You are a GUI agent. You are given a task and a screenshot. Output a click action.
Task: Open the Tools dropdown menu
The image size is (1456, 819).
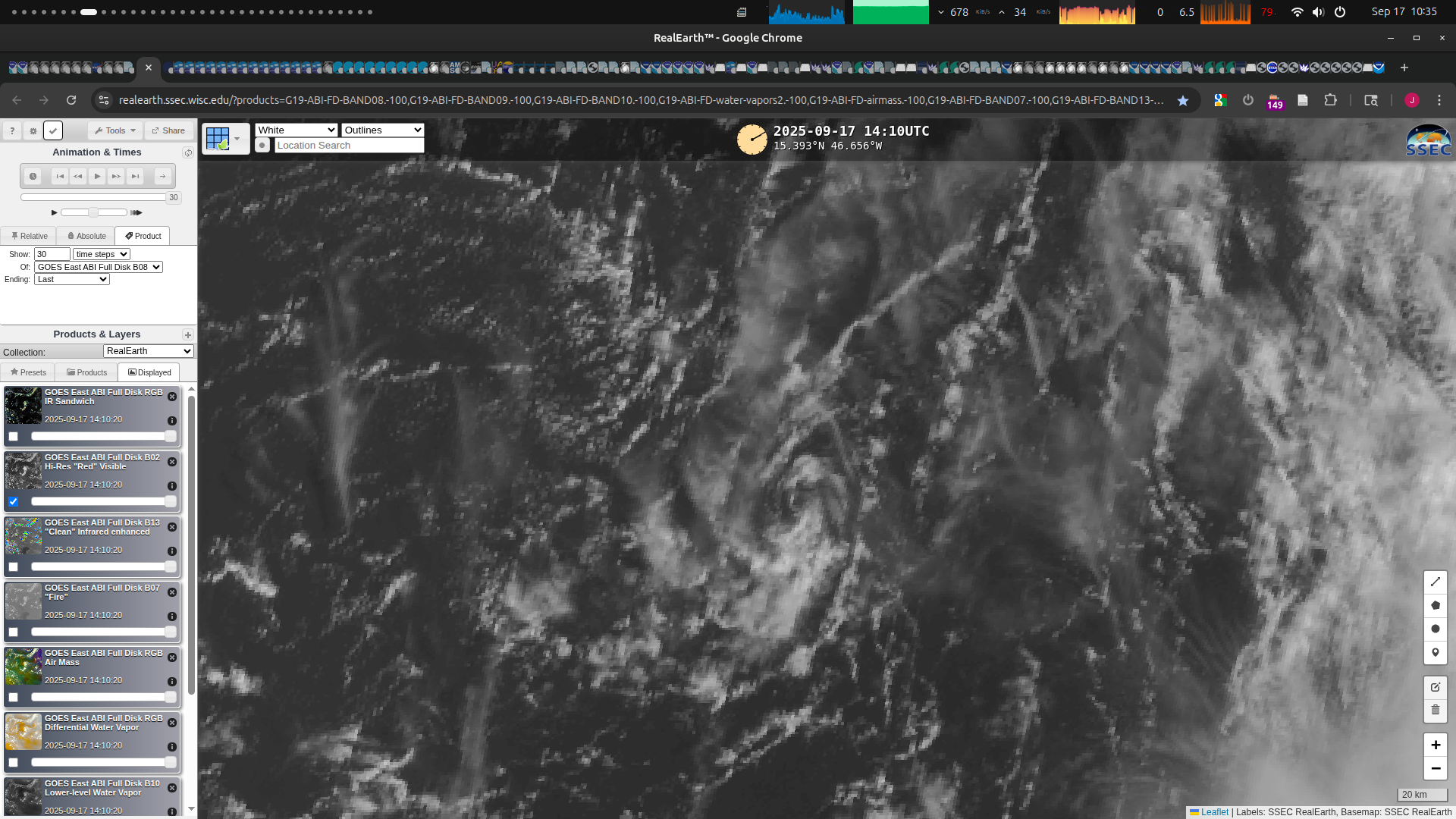[115, 130]
